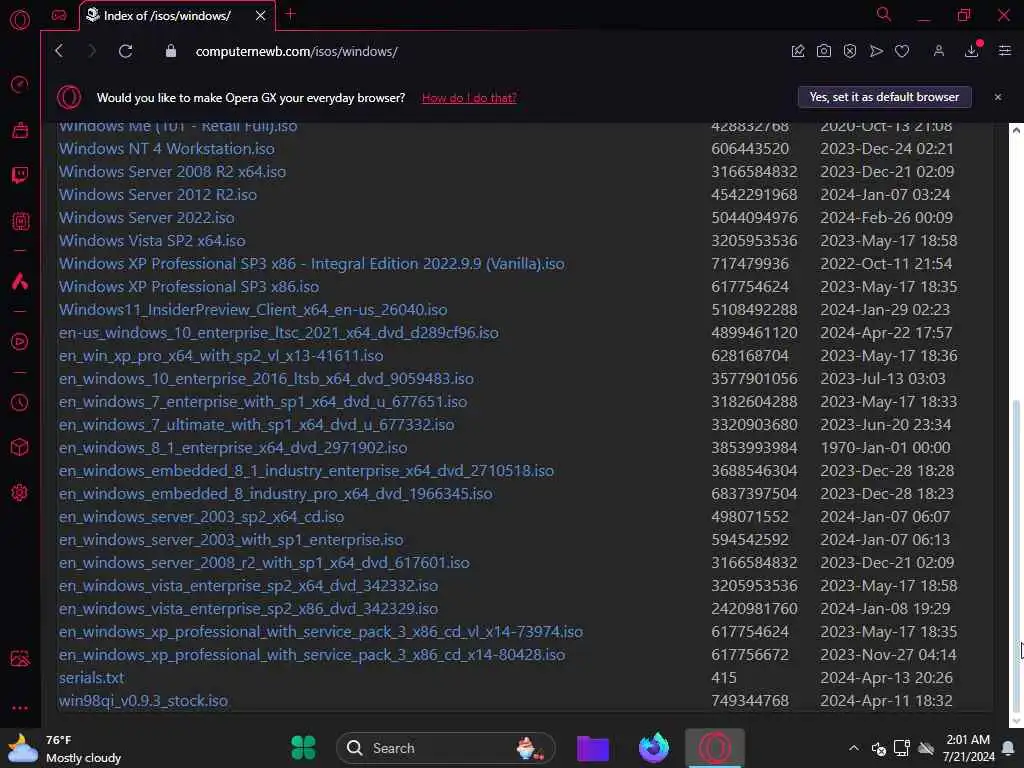Open the edit/share page icon in address bar
The width and height of the screenshot is (1024, 768).
(797, 51)
